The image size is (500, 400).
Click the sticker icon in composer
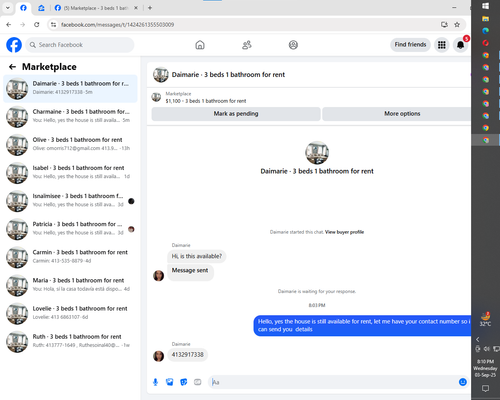click(184, 382)
